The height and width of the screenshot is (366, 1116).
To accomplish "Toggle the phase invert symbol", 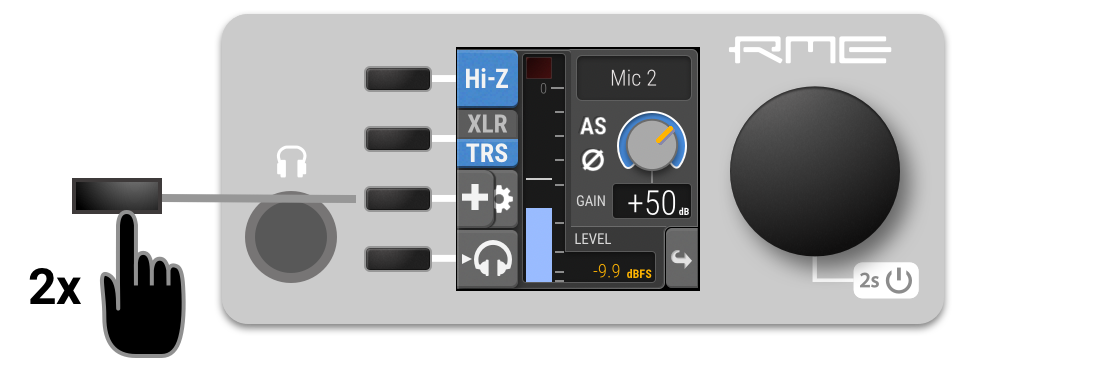I will [593, 160].
